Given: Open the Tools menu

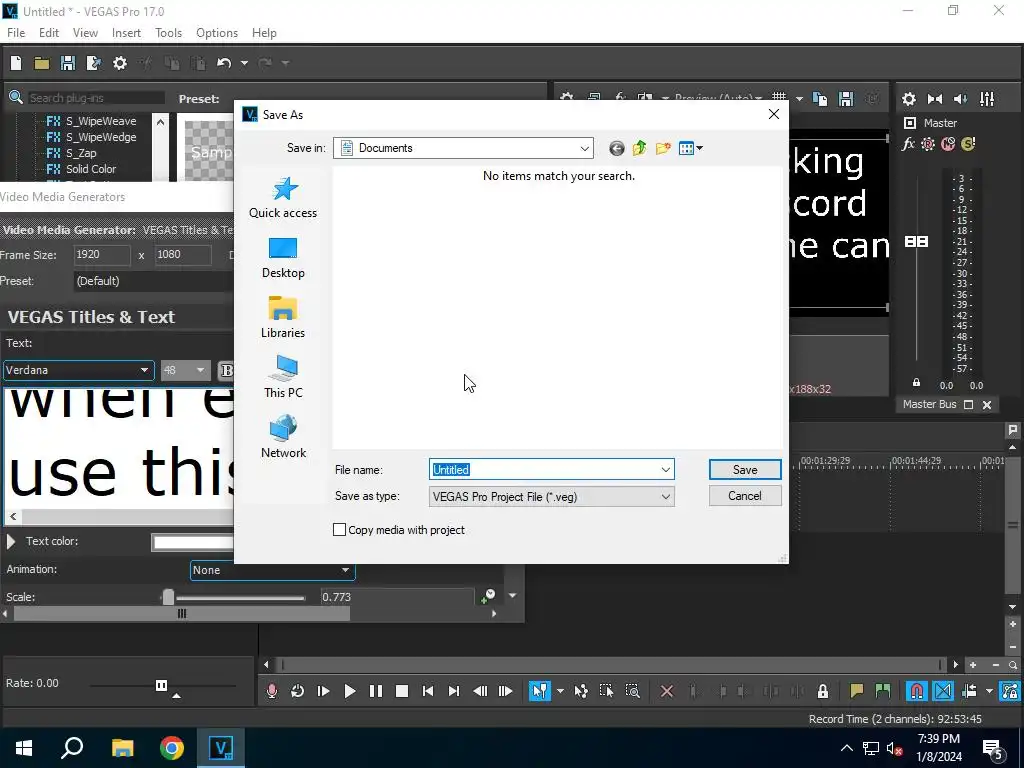Looking at the screenshot, I should pyautogui.click(x=168, y=33).
